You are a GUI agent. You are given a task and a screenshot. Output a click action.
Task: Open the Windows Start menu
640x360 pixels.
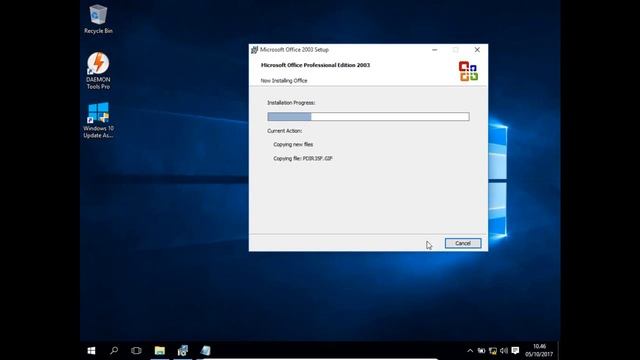[91, 350]
